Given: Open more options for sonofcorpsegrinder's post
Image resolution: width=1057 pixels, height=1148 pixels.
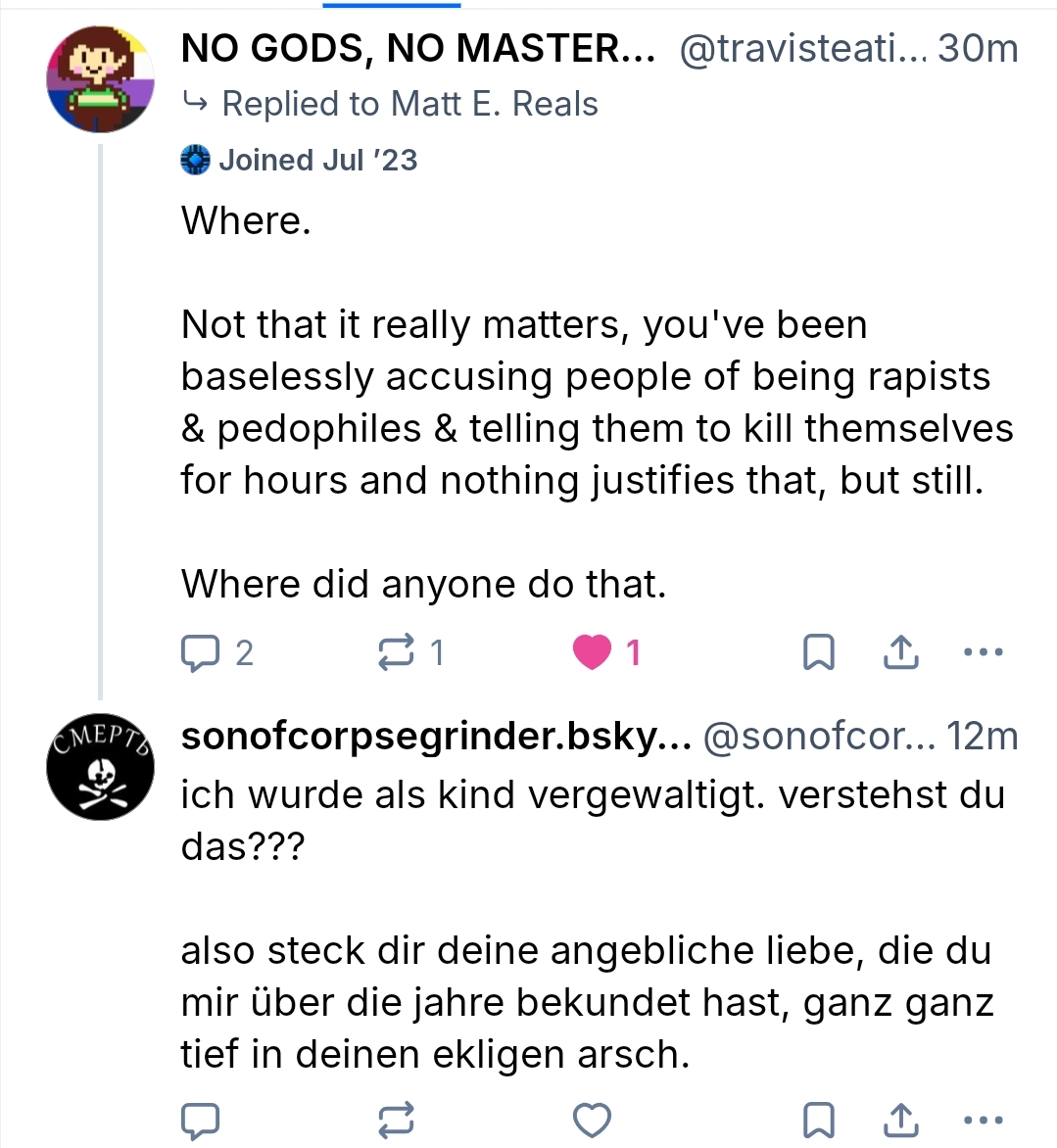Looking at the screenshot, I should [x=984, y=1121].
